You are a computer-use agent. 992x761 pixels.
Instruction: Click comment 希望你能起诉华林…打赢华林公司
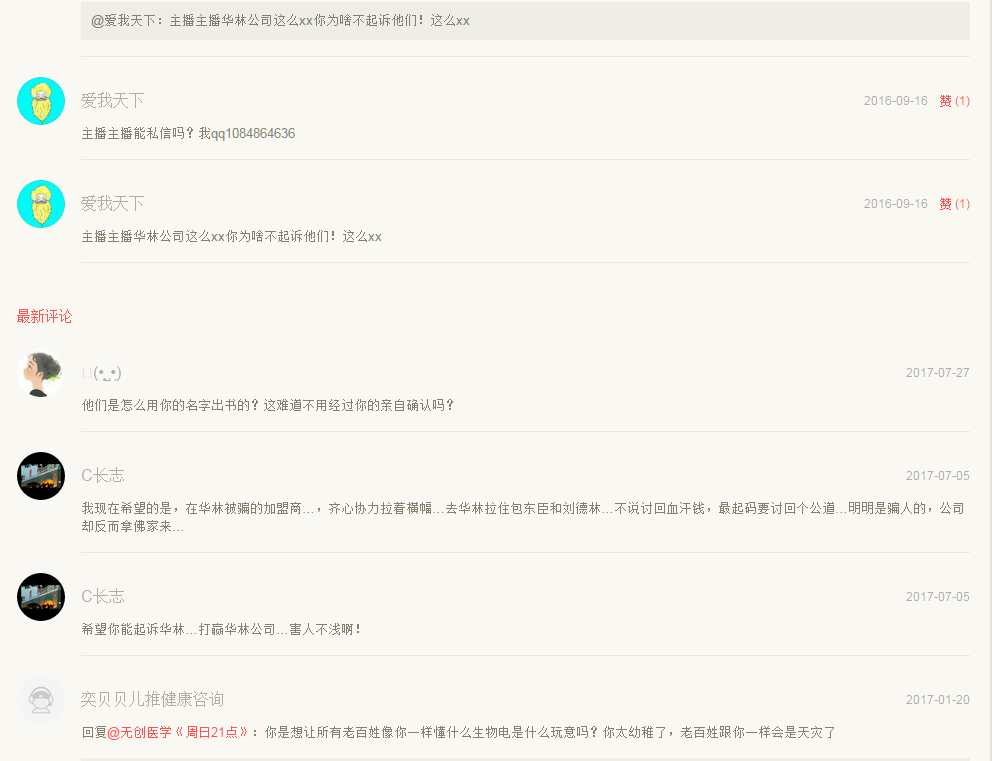click(221, 629)
